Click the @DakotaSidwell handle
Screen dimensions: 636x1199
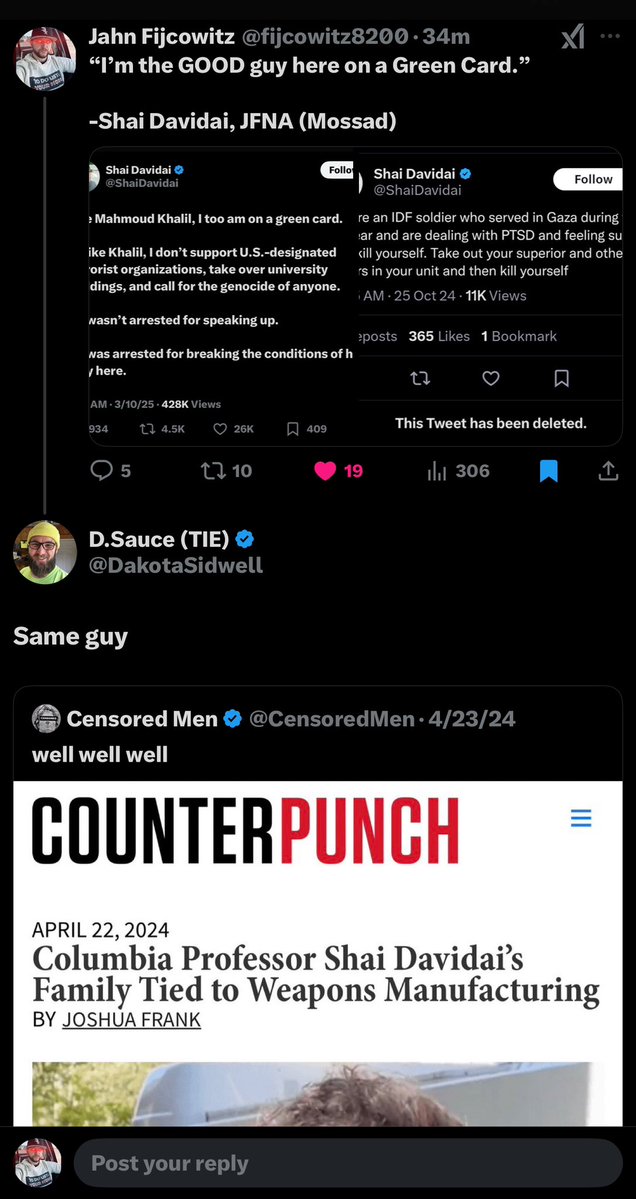[x=176, y=565]
